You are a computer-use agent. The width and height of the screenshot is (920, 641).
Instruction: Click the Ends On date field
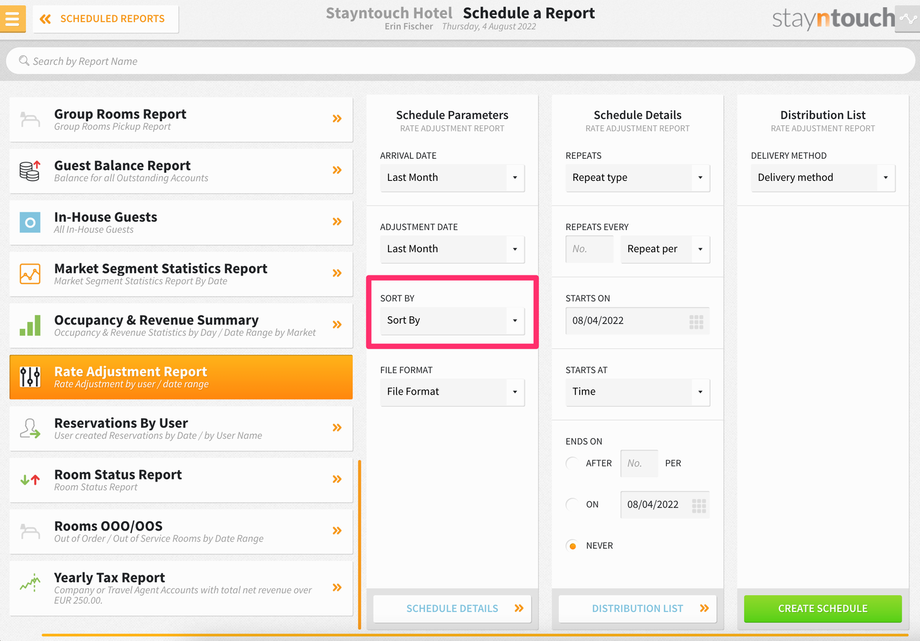(x=665, y=505)
